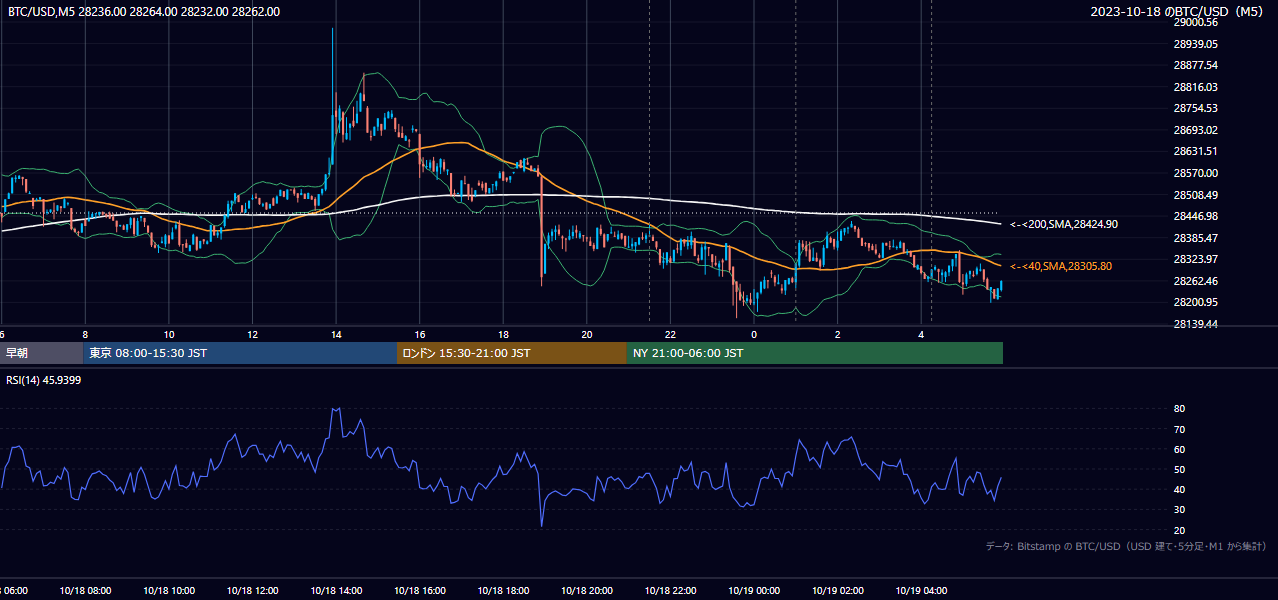This screenshot has height=600, width=1278.
Task: Select the 2023-10-18 のBTC/USD (M5) title
Action: click(x=1179, y=12)
